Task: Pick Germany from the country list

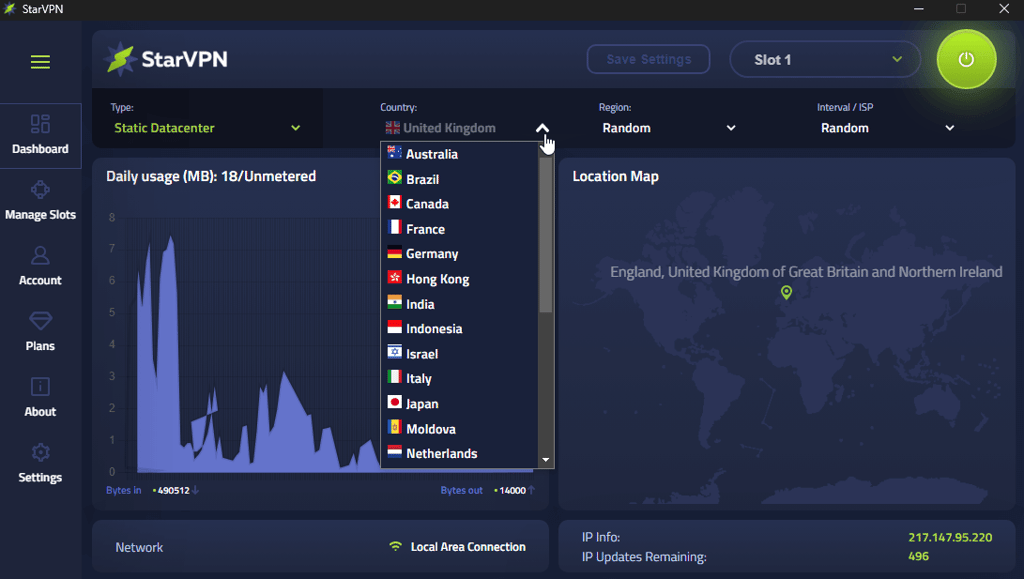Action: [x=460, y=254]
